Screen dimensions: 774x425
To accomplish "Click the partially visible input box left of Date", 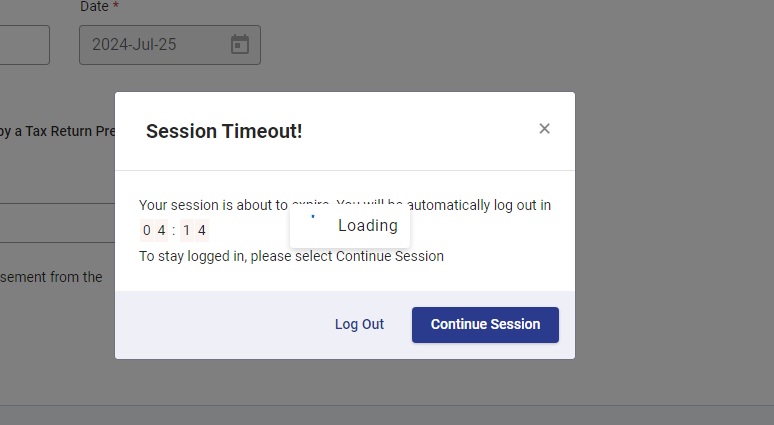I will (x=25, y=45).
